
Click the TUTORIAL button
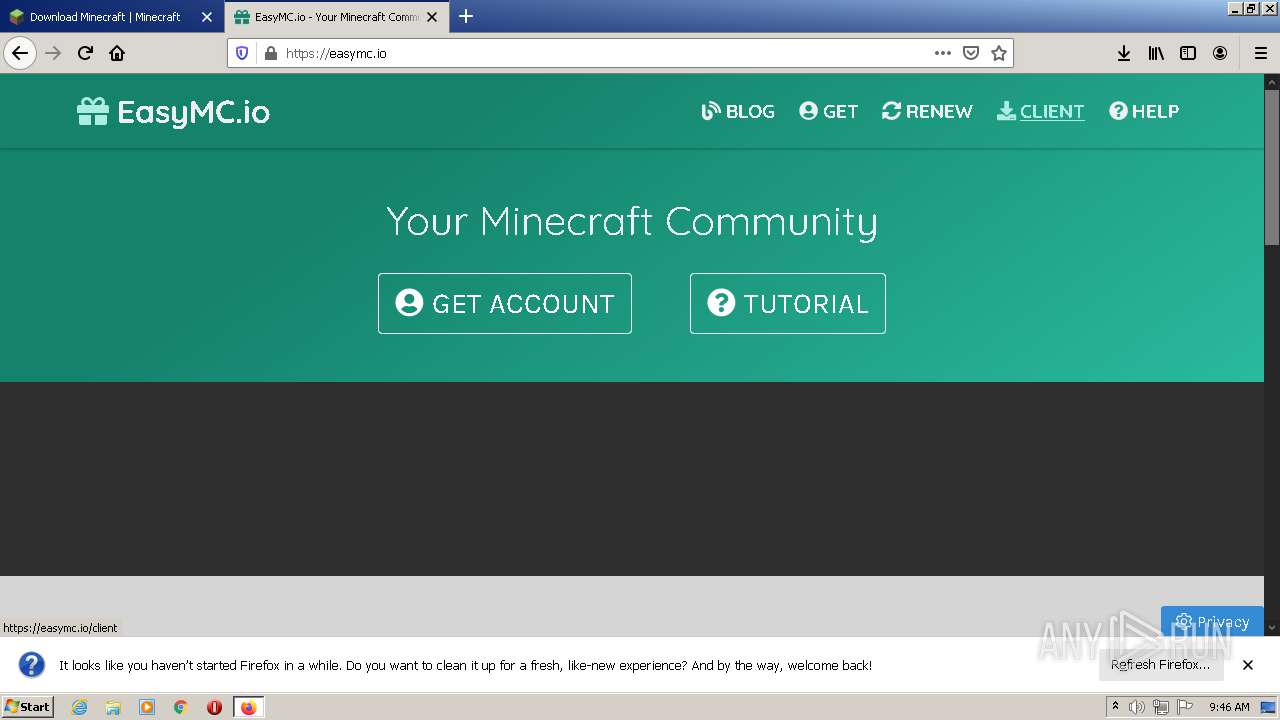788,303
